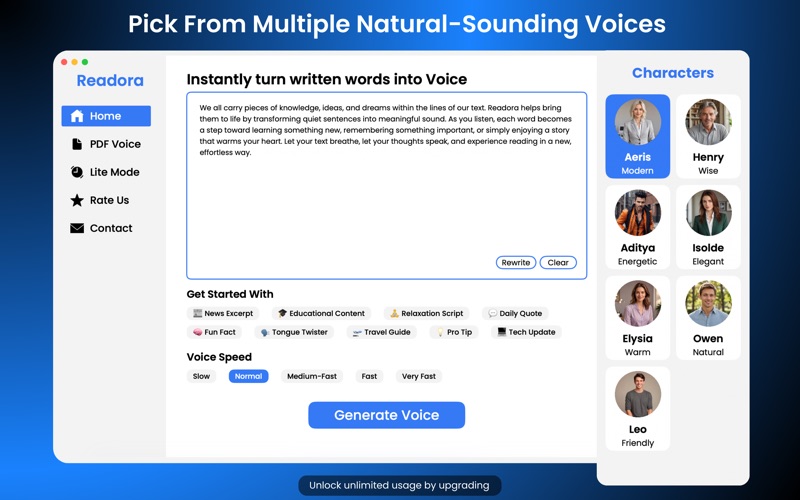Open the Home menu item
The image size is (800, 500).
coord(106,116)
